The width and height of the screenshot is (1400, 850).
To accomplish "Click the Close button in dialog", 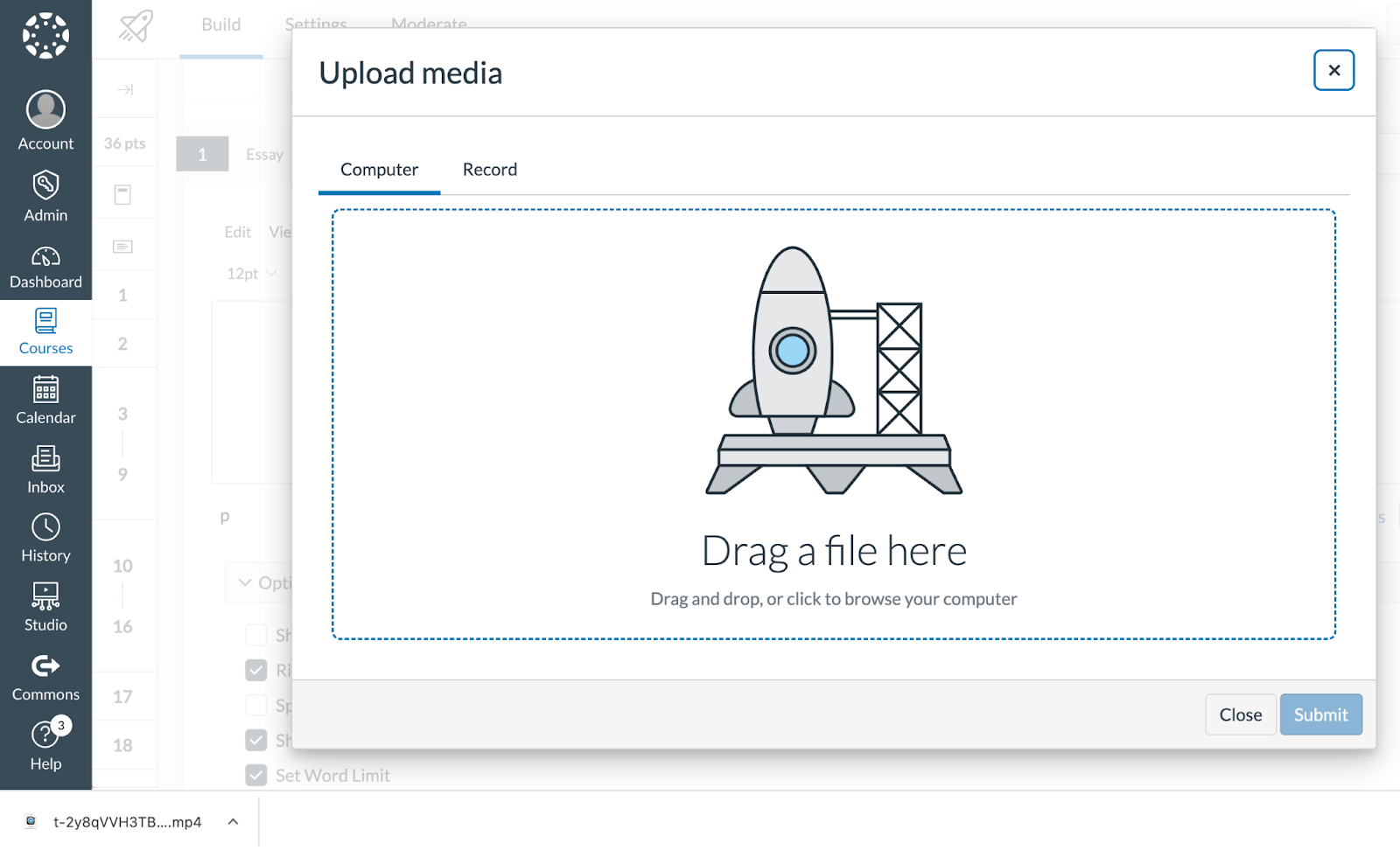I will (1241, 714).
